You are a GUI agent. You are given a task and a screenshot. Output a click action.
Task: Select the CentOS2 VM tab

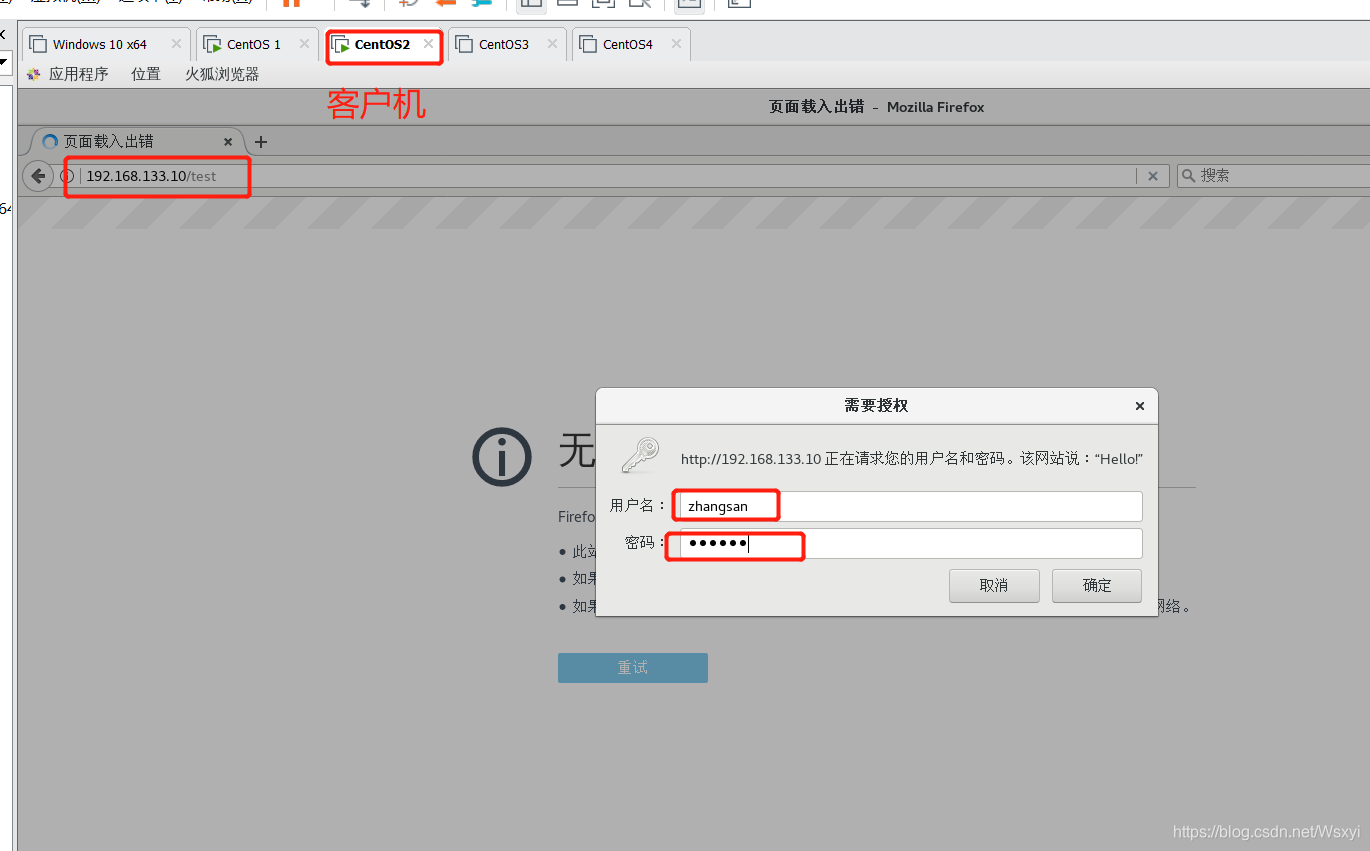point(382,45)
